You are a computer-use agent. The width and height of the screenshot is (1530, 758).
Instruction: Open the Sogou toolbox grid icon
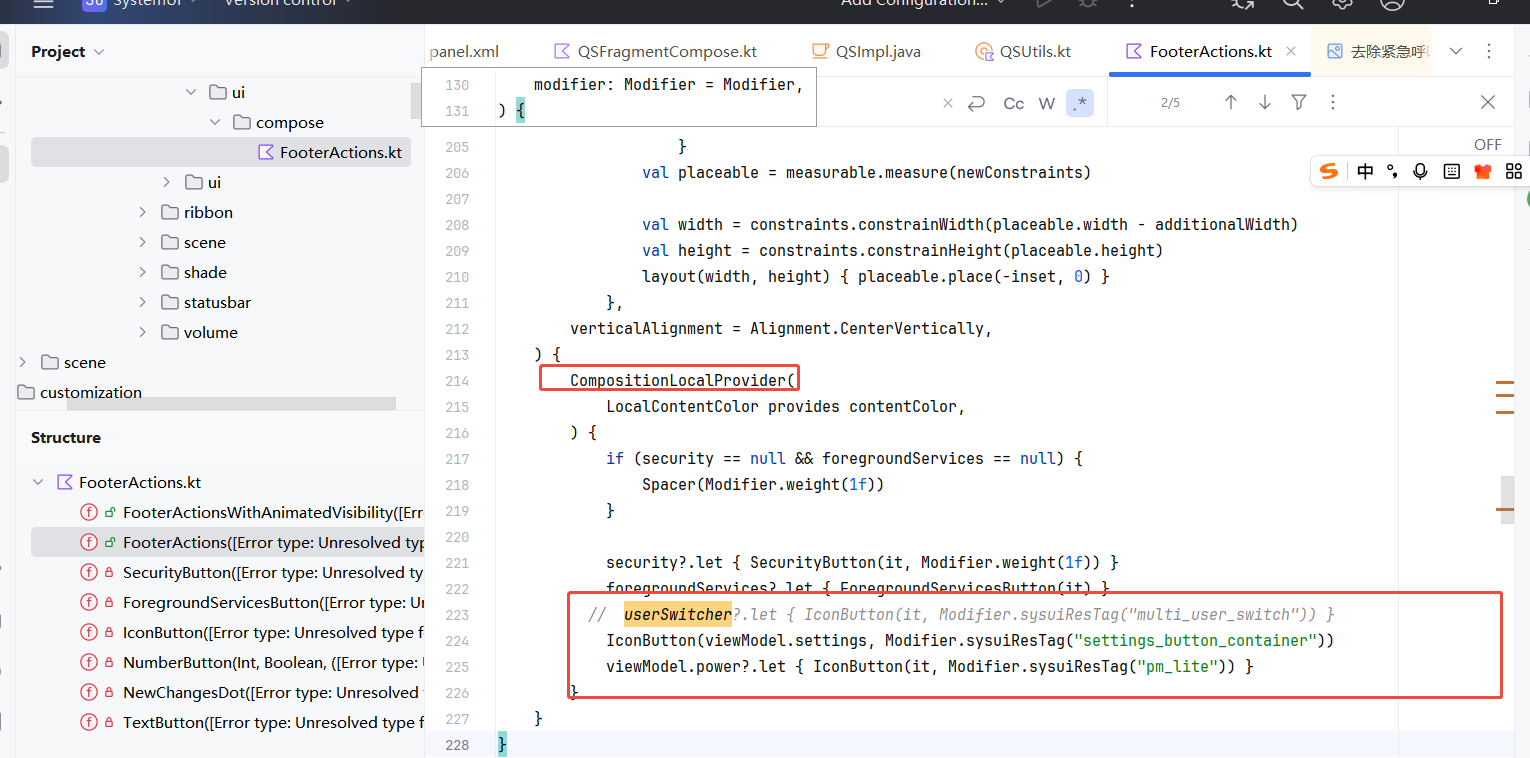point(1513,171)
